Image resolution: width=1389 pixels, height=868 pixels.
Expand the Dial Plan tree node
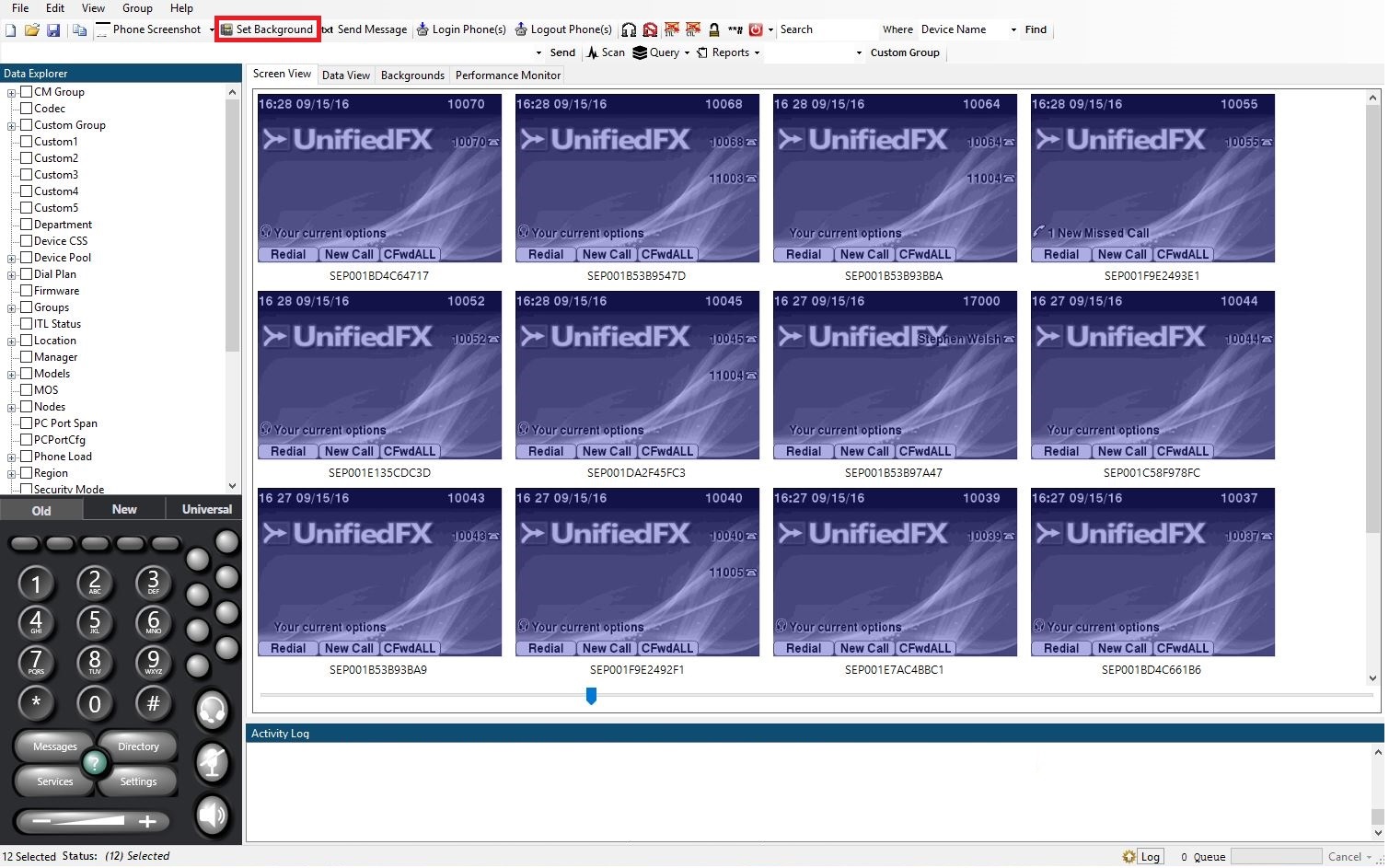pyautogui.click(x=12, y=275)
